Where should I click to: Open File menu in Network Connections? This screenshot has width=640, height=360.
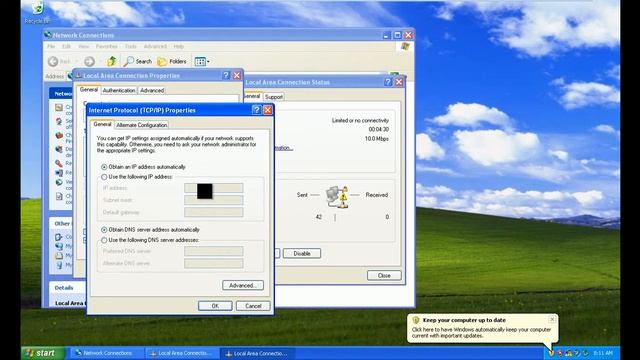point(51,47)
